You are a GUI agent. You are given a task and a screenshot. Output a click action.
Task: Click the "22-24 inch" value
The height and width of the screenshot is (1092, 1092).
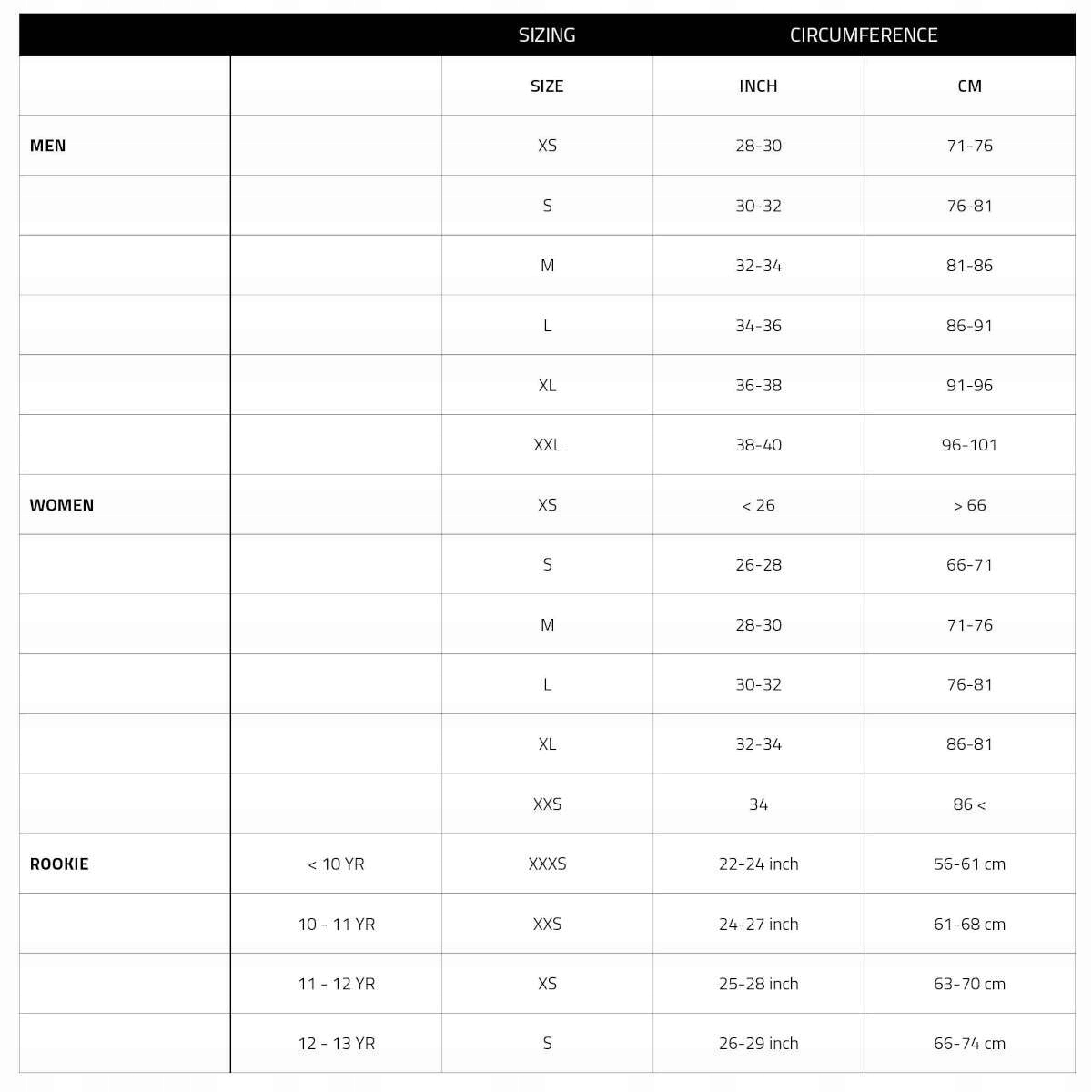[x=758, y=864]
